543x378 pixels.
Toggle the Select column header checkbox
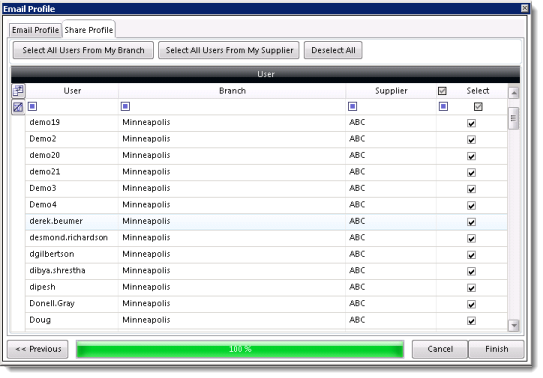click(x=442, y=91)
